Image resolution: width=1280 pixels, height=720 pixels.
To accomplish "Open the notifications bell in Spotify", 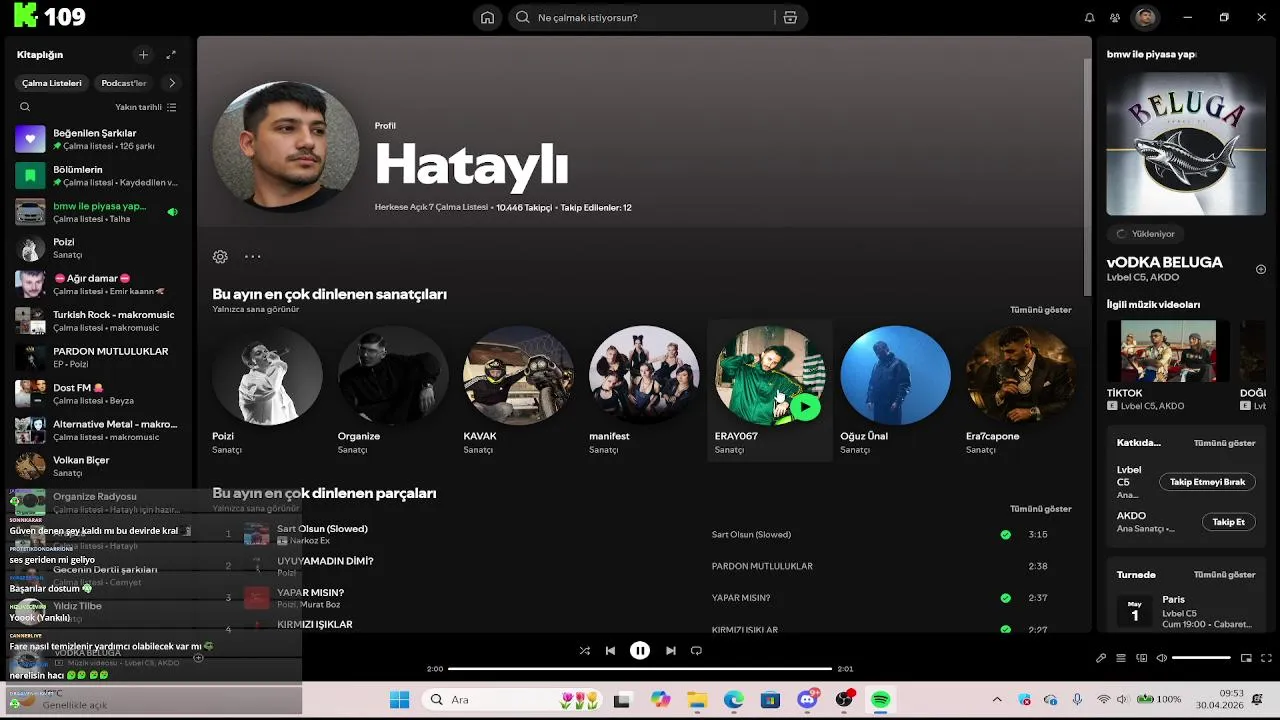I will coord(1089,17).
